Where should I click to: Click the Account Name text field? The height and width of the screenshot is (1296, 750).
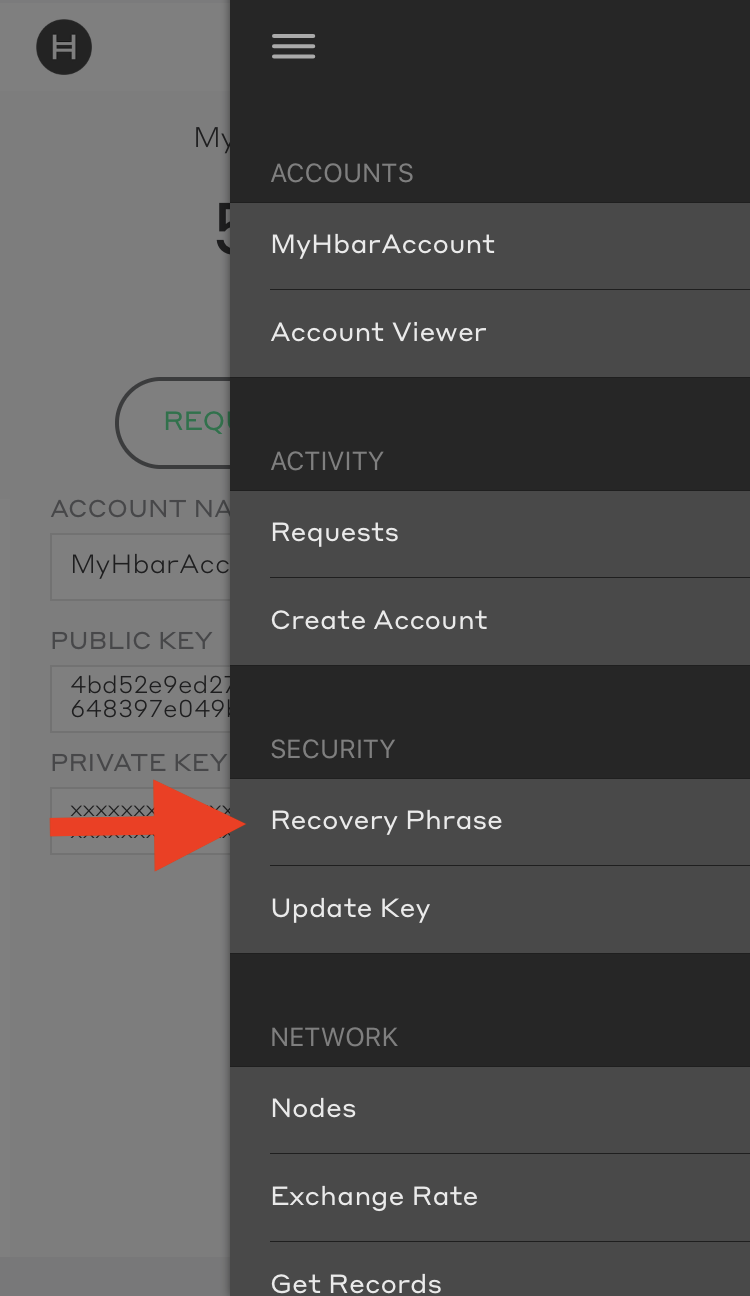click(x=140, y=565)
